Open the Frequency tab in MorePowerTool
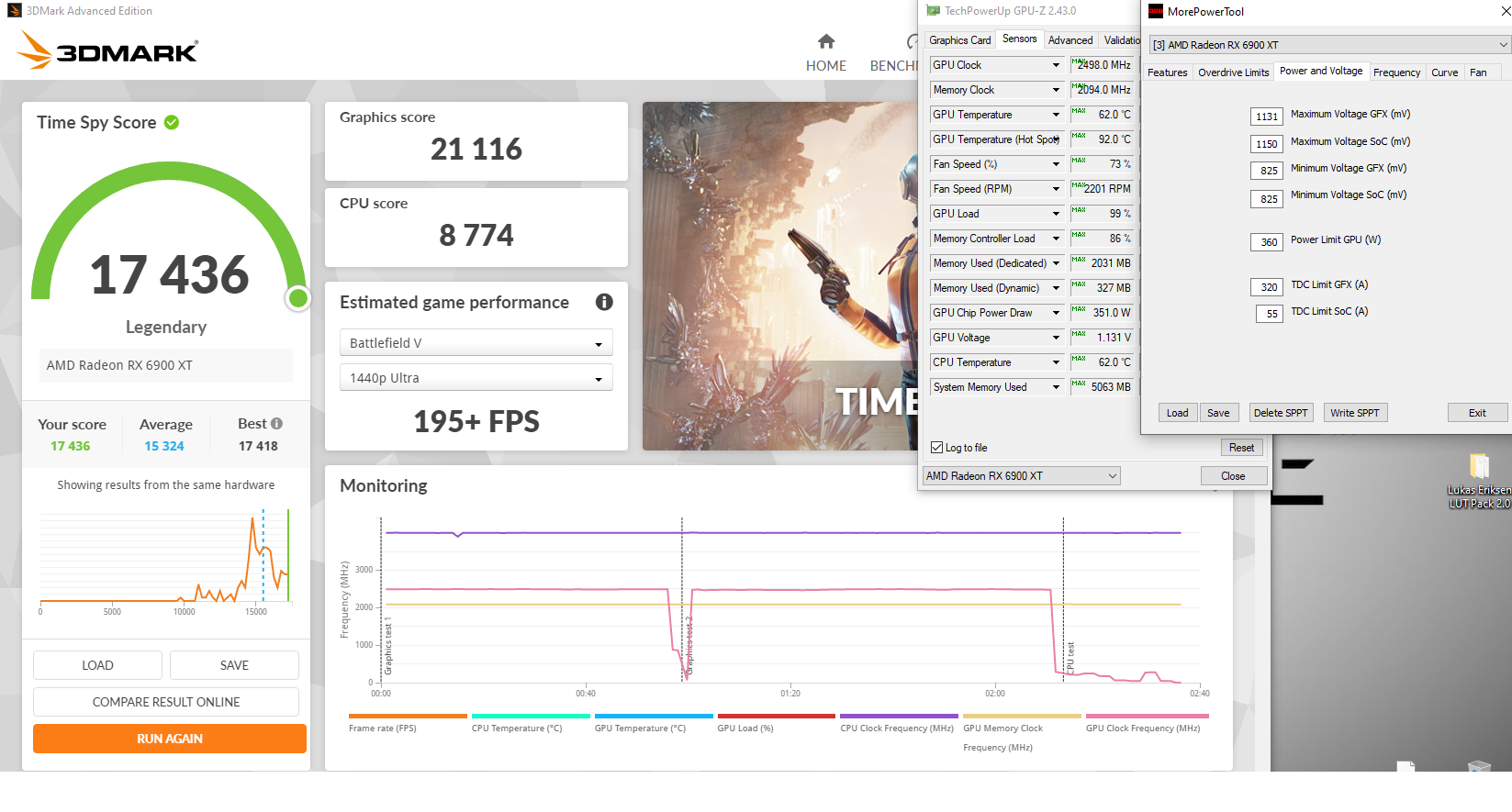 click(1396, 72)
